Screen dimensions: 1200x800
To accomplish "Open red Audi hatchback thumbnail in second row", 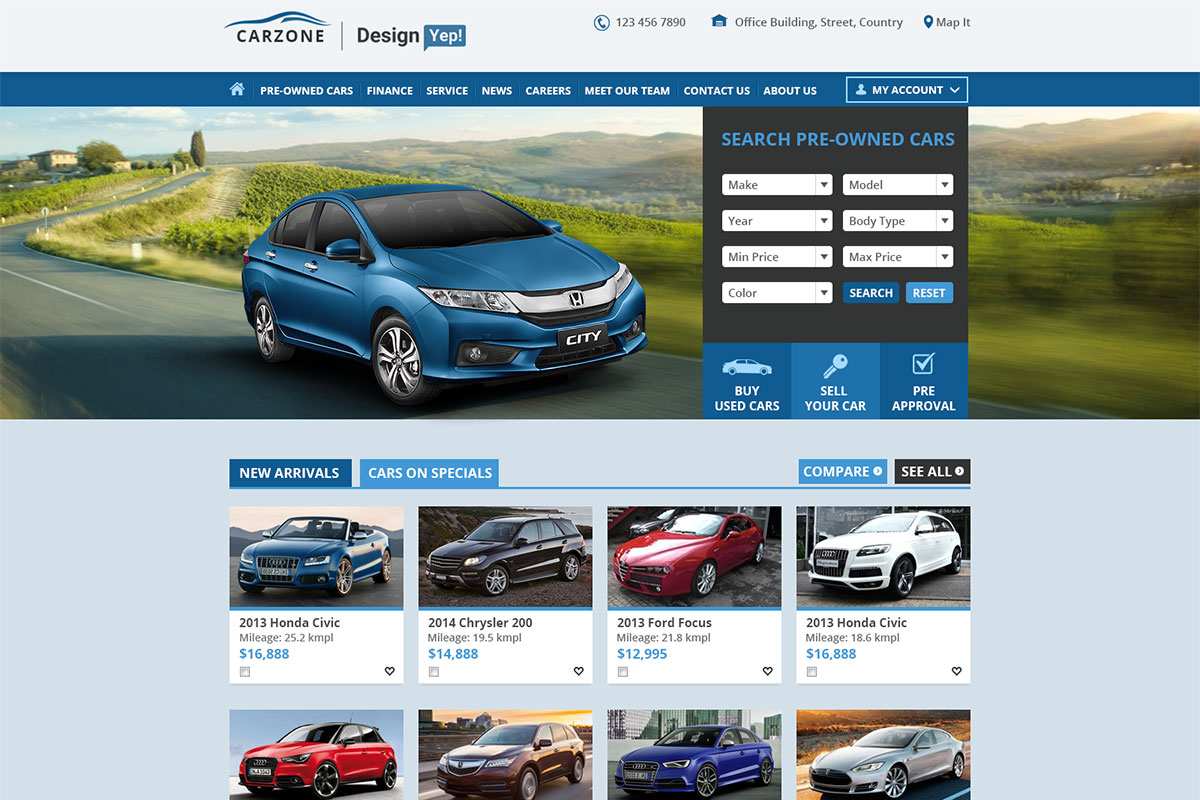I will click(x=316, y=755).
